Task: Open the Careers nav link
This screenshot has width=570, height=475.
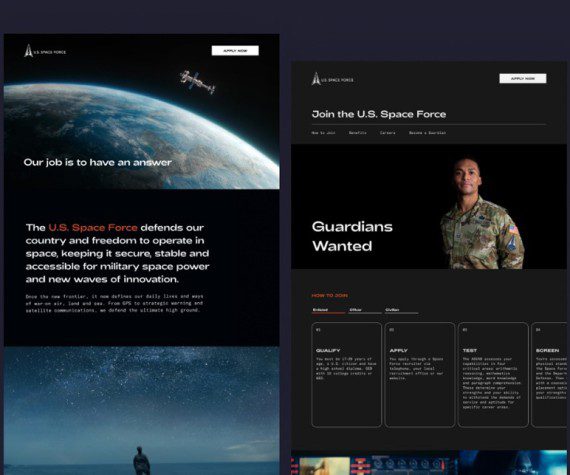Action: click(x=388, y=133)
